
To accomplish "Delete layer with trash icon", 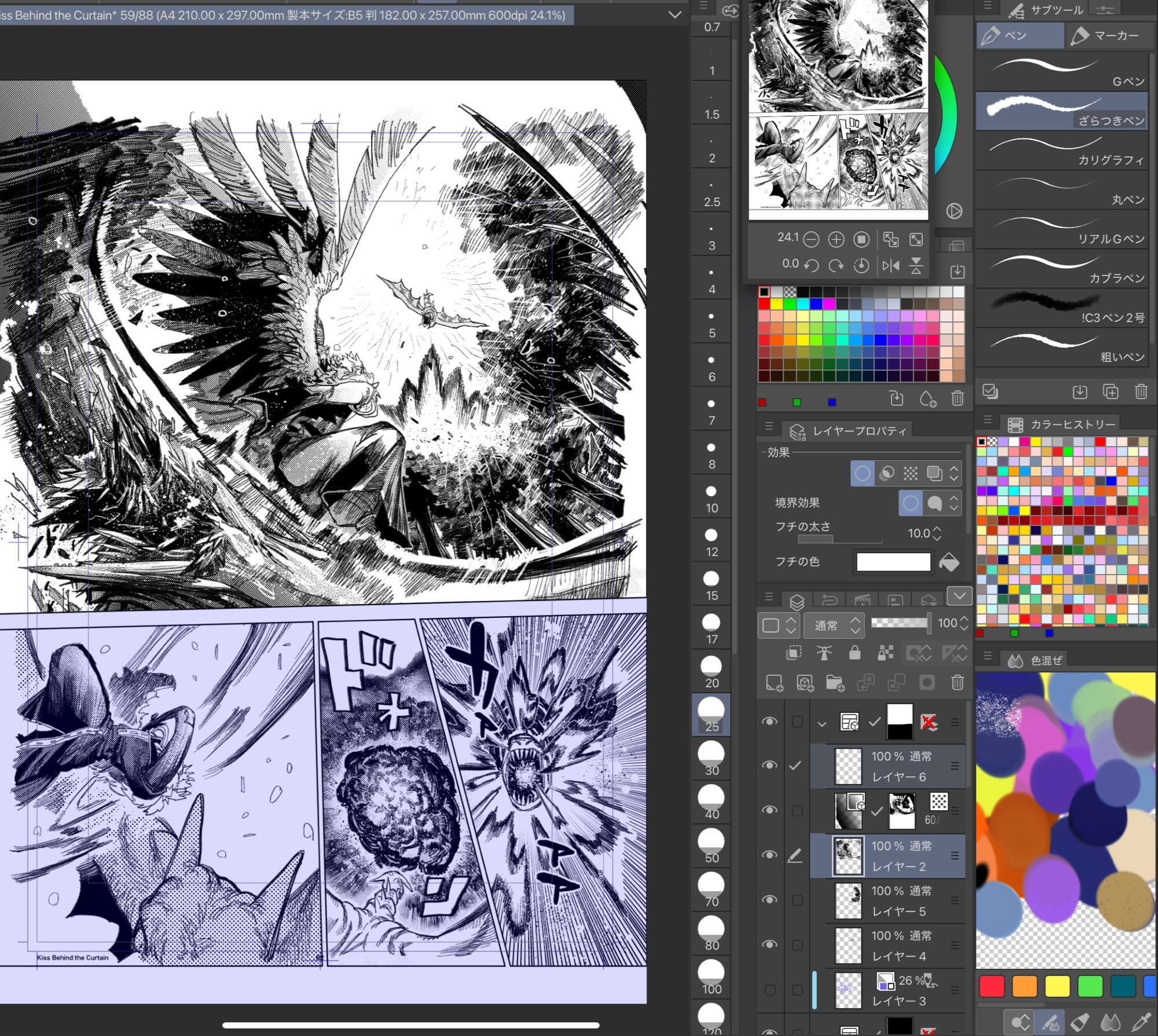I will 957,683.
